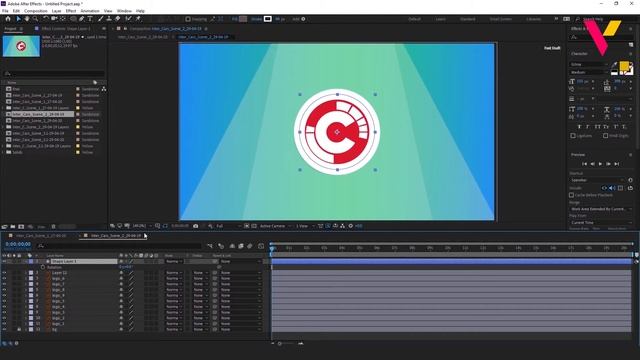Select the Puppet Pin tool
640x360 pixels.
[x=138, y=19]
